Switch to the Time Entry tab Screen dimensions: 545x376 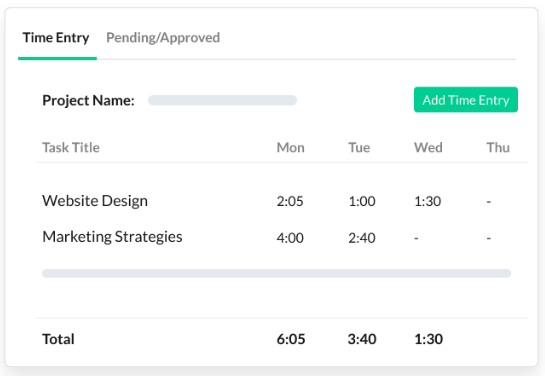click(56, 38)
